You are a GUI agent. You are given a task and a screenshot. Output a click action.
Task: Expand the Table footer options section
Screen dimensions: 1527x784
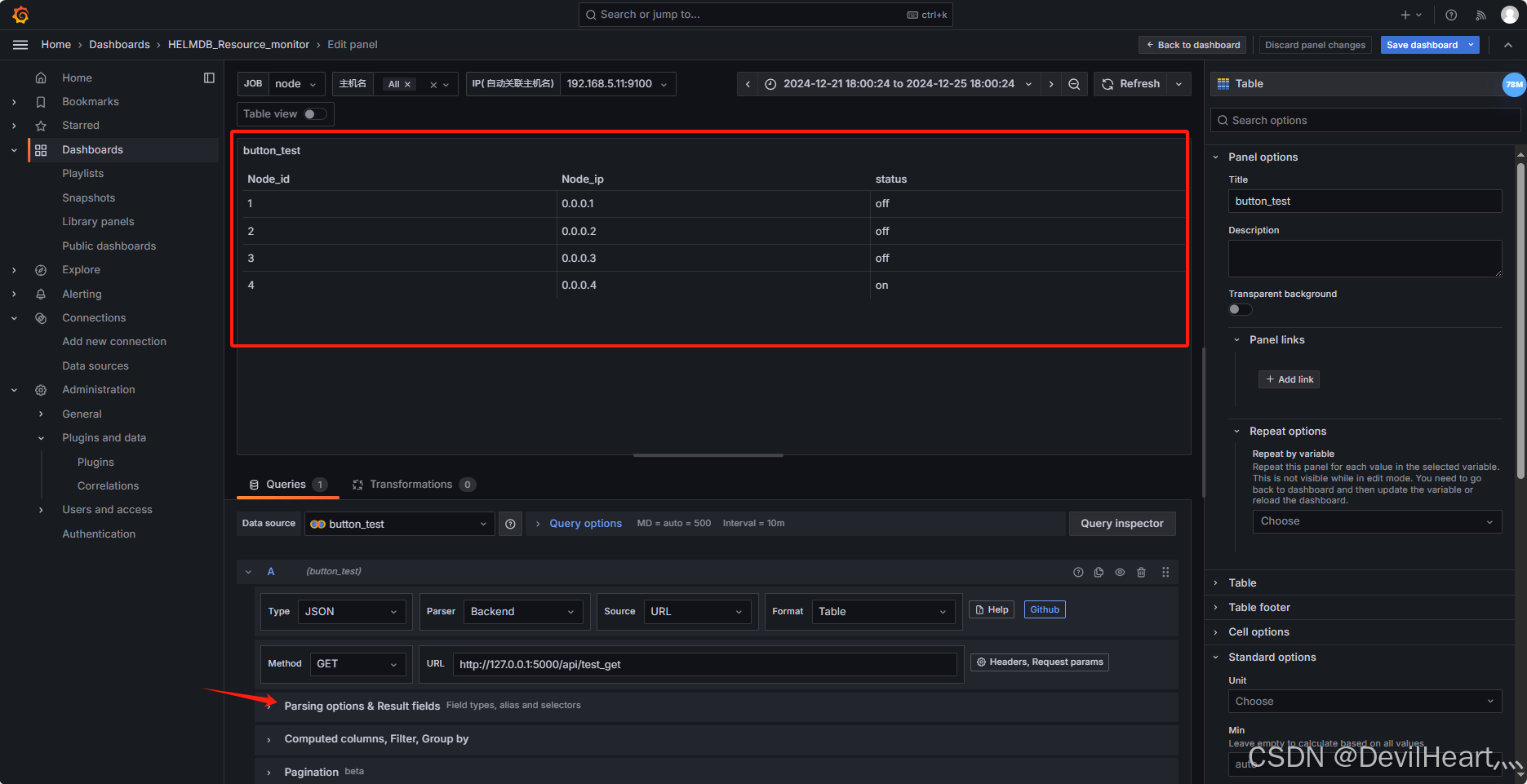1259,608
